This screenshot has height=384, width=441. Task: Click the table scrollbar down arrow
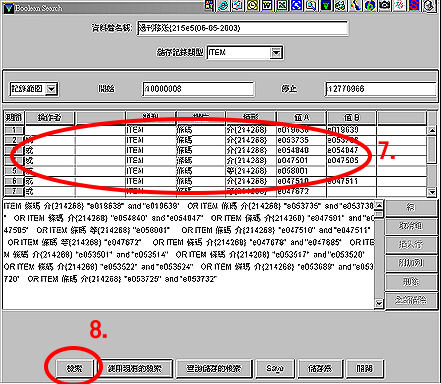[x=432, y=192]
